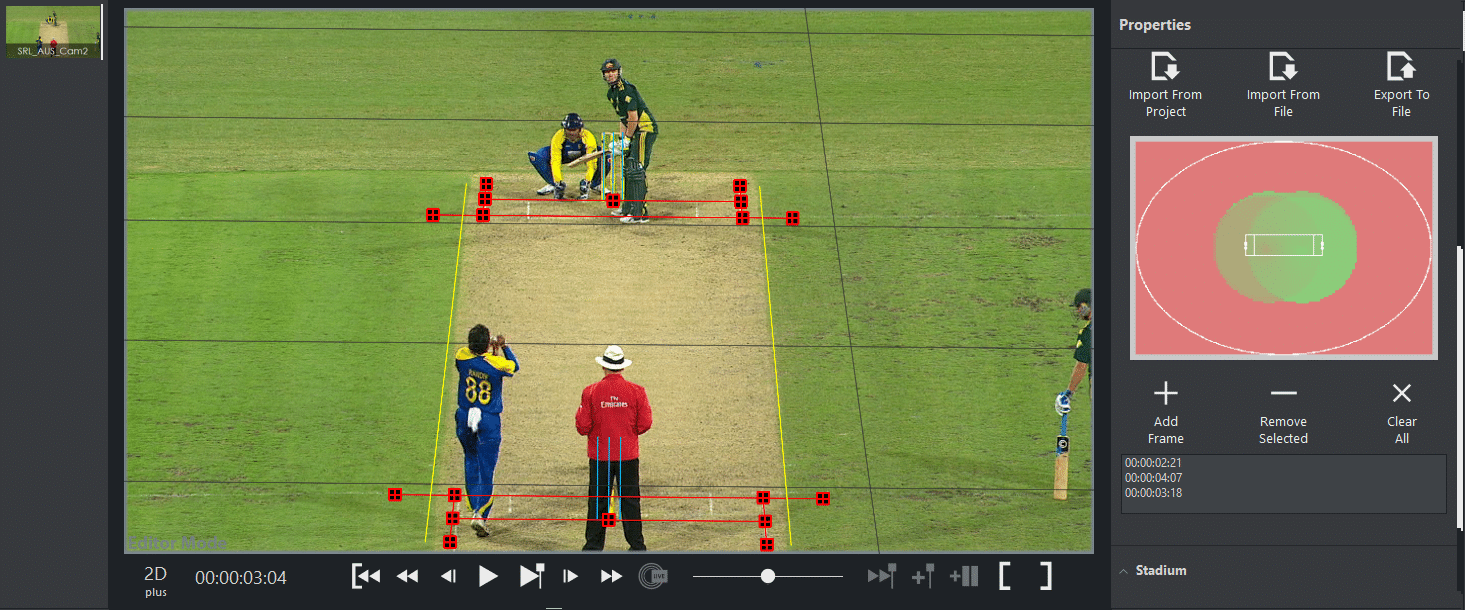Step forward one frame
Image resolution: width=1465 pixels, height=610 pixels.
click(x=570, y=576)
